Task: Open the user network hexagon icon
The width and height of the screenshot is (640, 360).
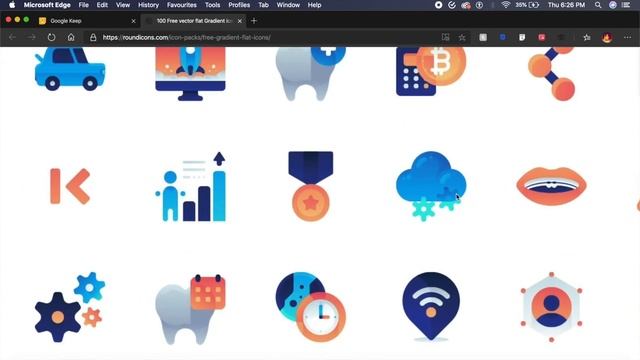Action: click(x=551, y=307)
